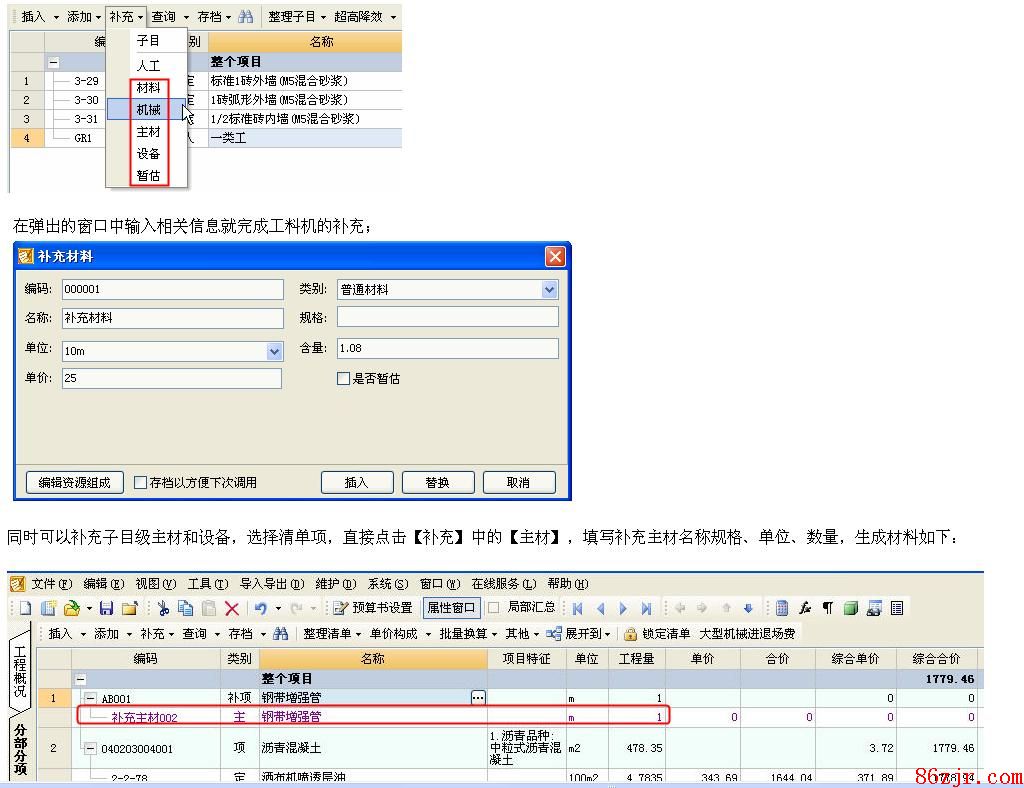Image resolution: width=1024 pixels, height=788 pixels.
Task: Click the 编辑资源组成 button
Action: click(x=74, y=483)
